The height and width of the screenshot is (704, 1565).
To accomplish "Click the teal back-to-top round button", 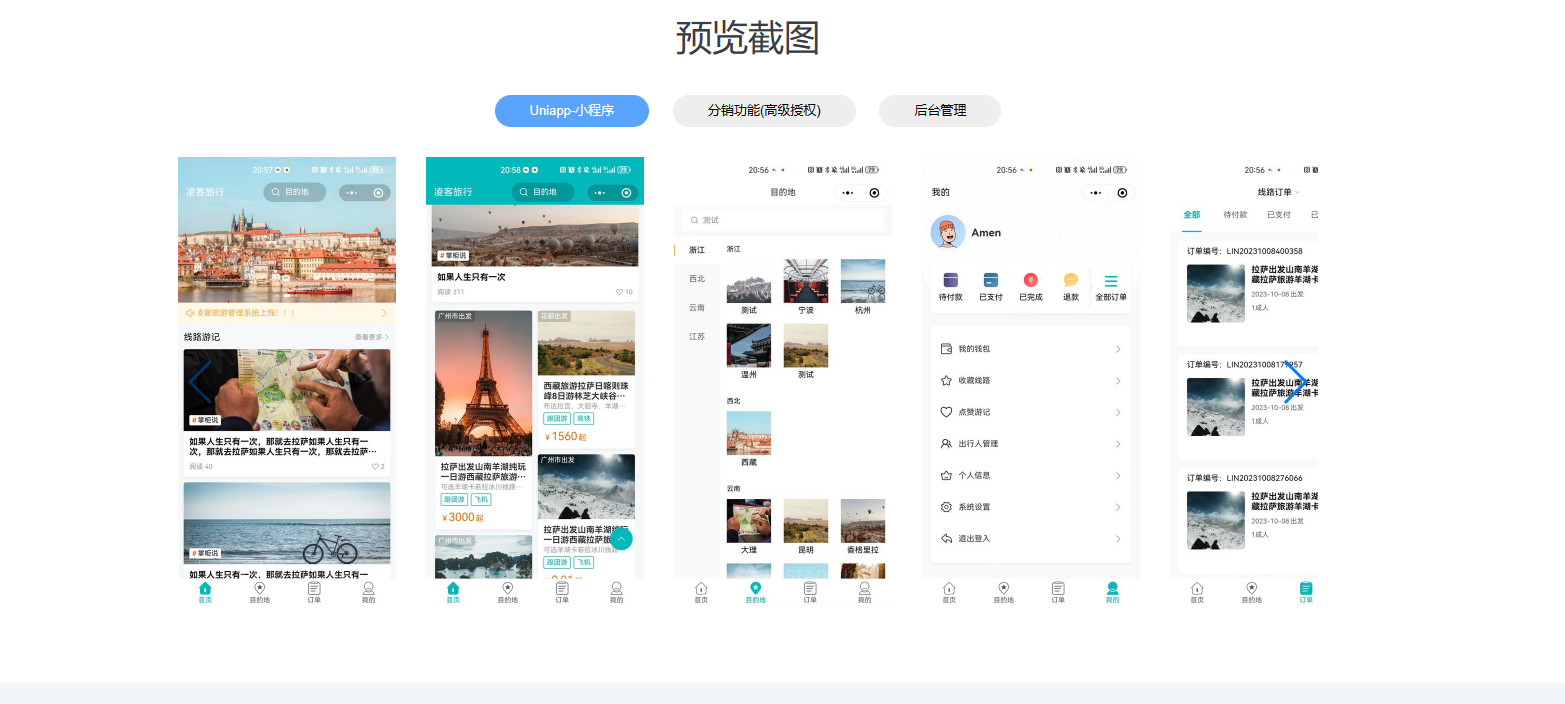I will [x=621, y=539].
